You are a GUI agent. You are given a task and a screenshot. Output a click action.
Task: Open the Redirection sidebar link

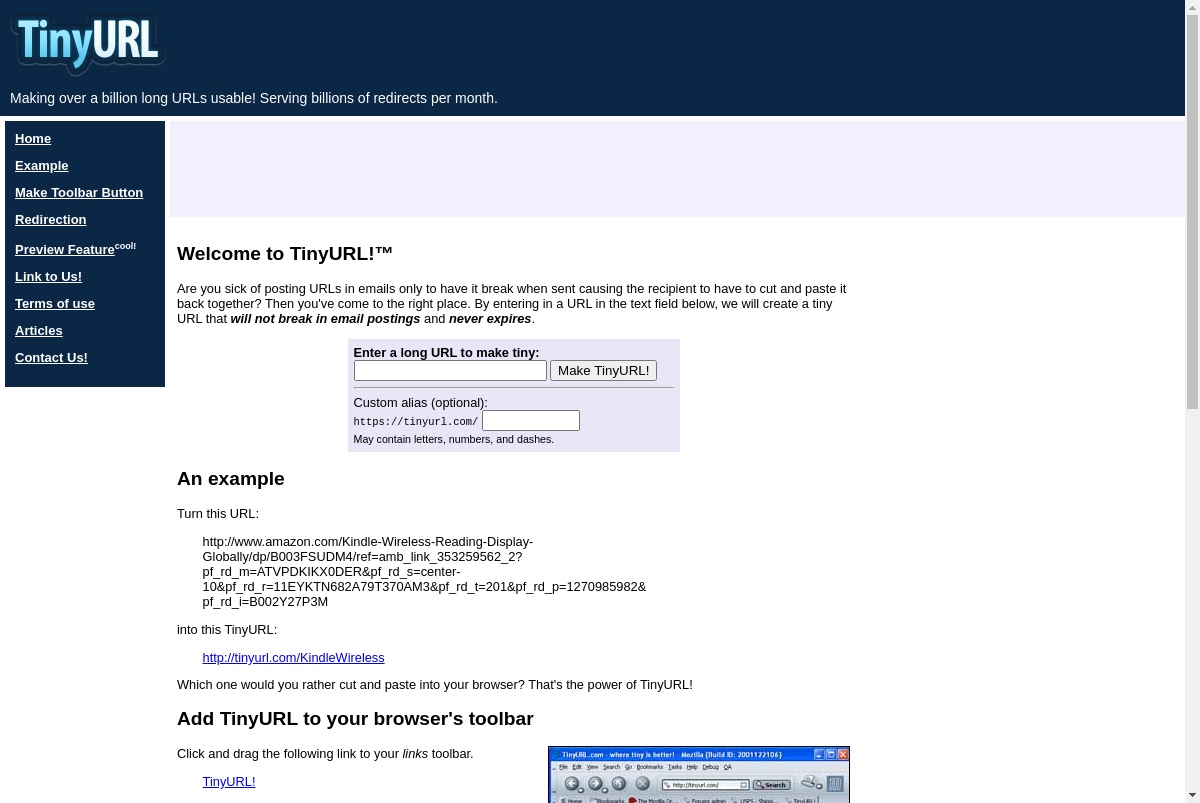click(x=51, y=219)
